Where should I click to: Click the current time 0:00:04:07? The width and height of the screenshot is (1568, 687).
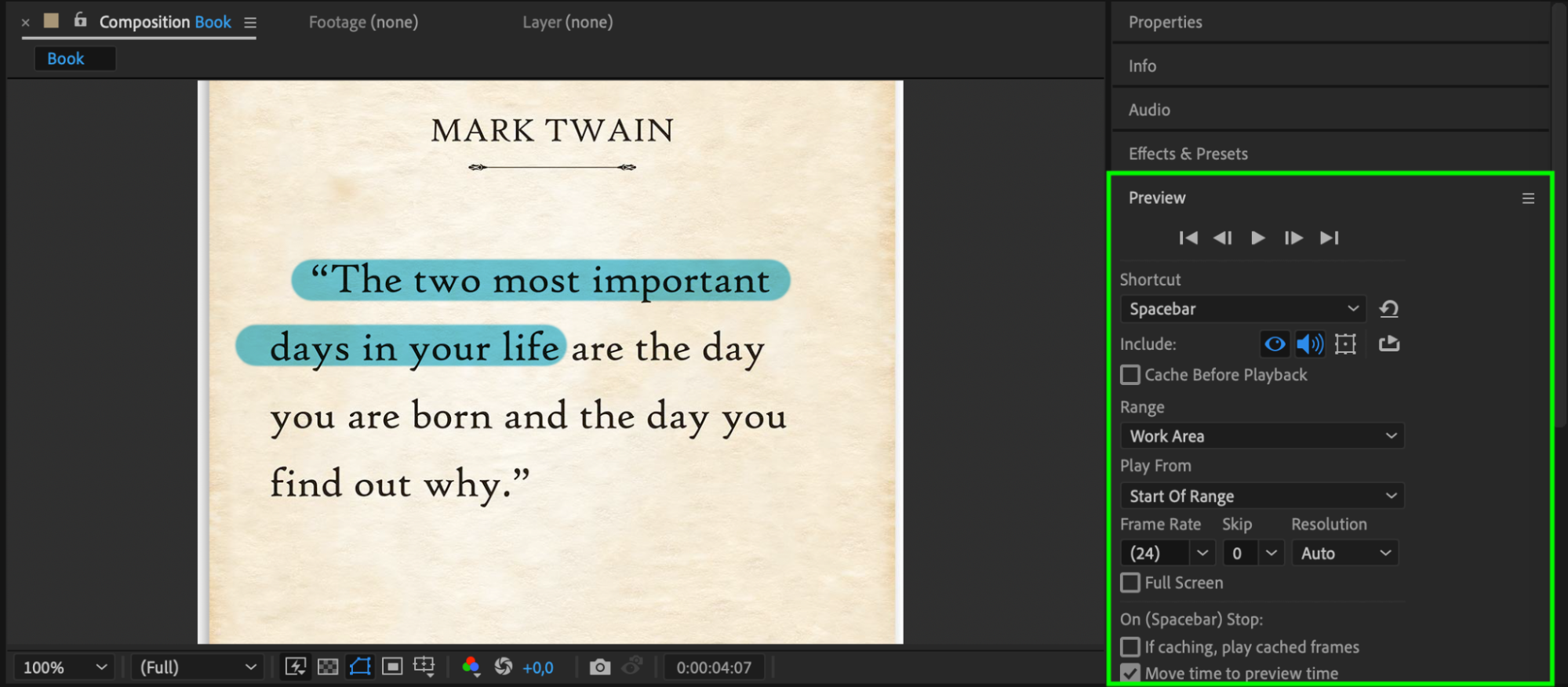[x=715, y=667]
